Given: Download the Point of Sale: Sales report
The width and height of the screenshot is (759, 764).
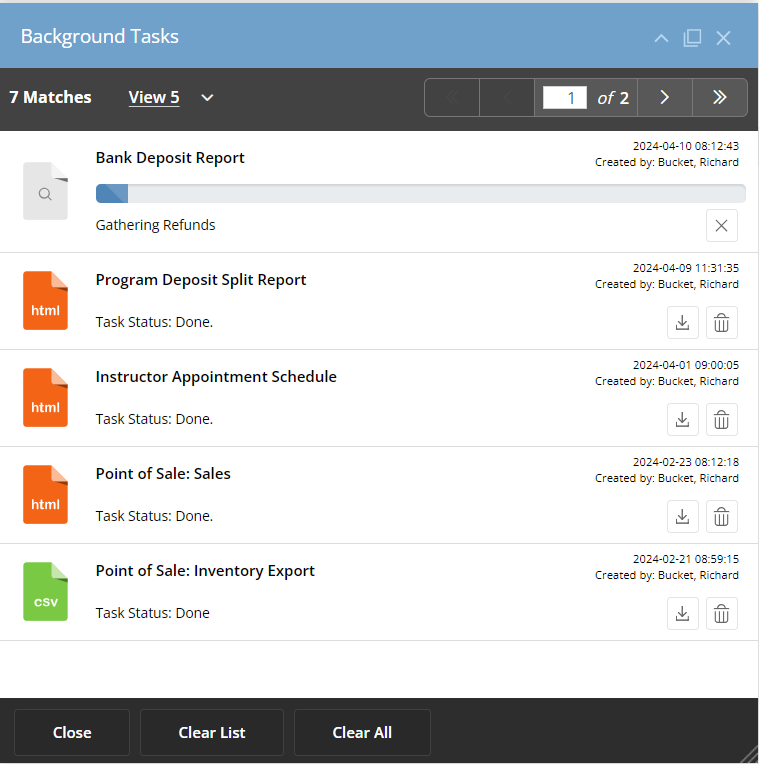Looking at the screenshot, I should pyautogui.click(x=682, y=517).
